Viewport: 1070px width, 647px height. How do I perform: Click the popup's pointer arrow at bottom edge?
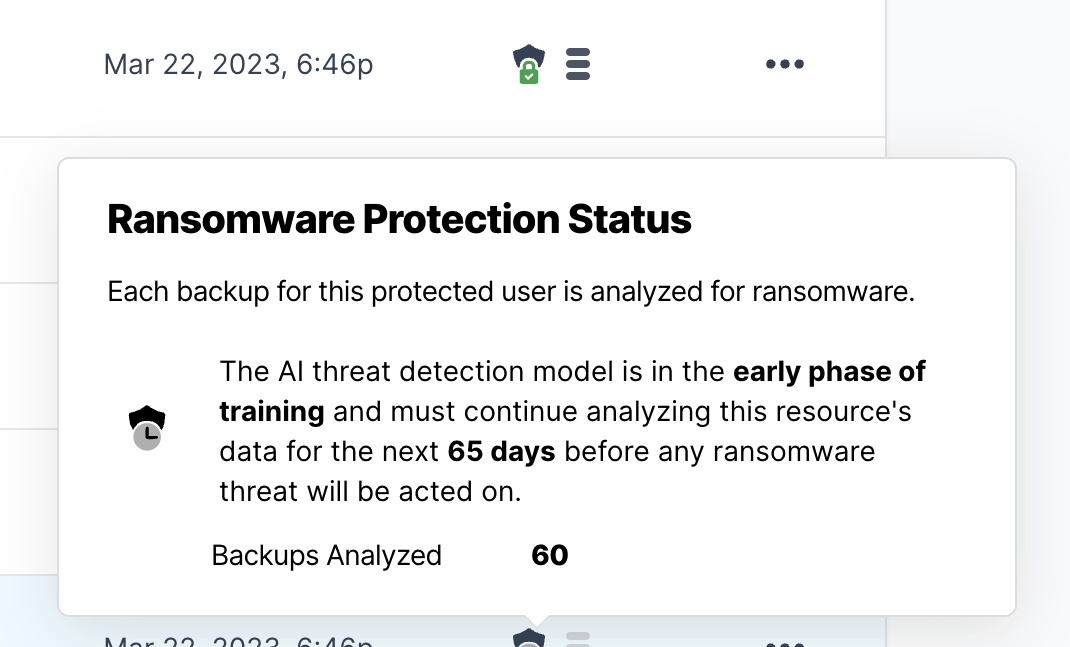pos(536,620)
